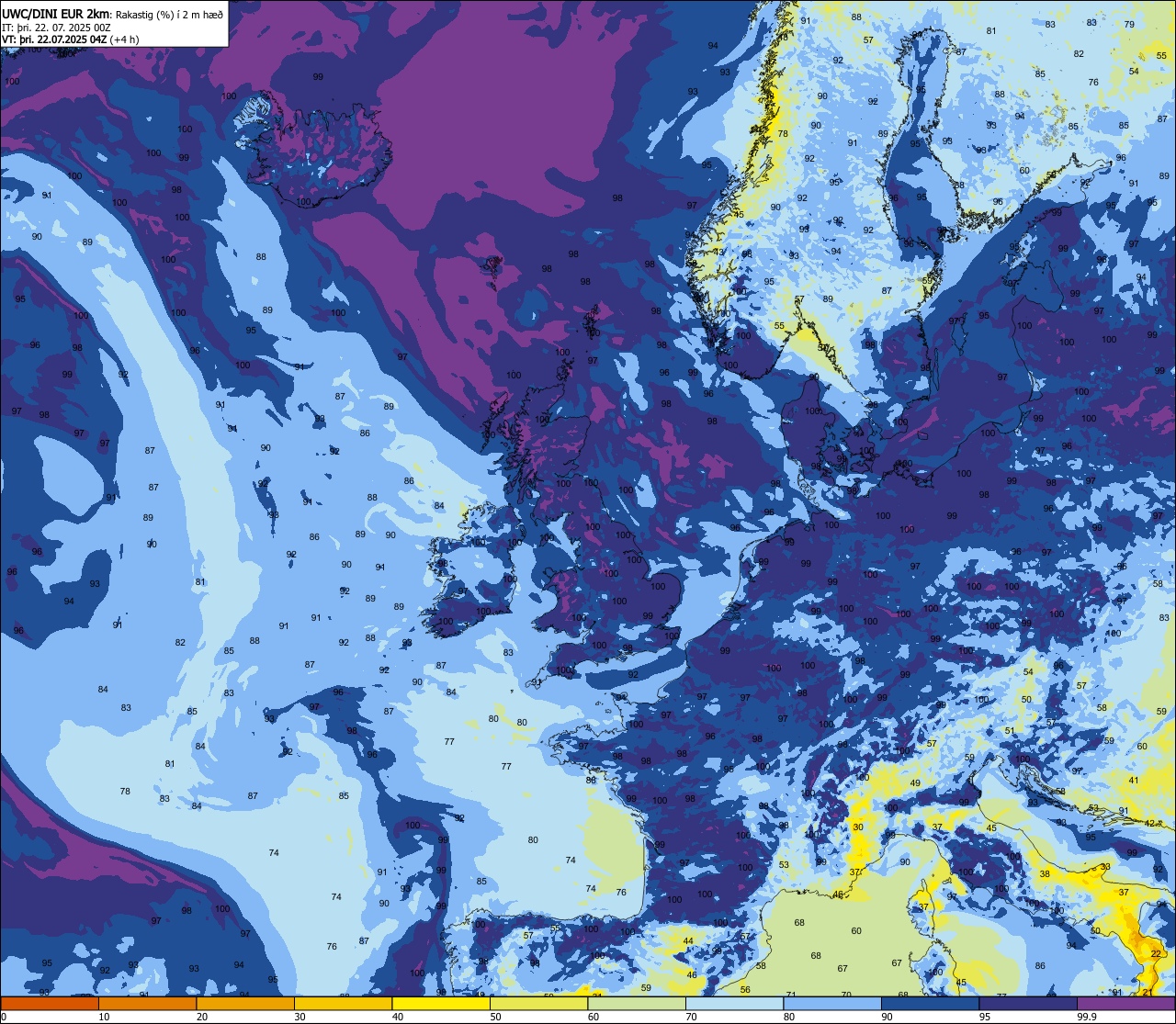Screen dimensions: 1176x1024
Task: Click the '50' legend scale label
Action: (495, 1017)
